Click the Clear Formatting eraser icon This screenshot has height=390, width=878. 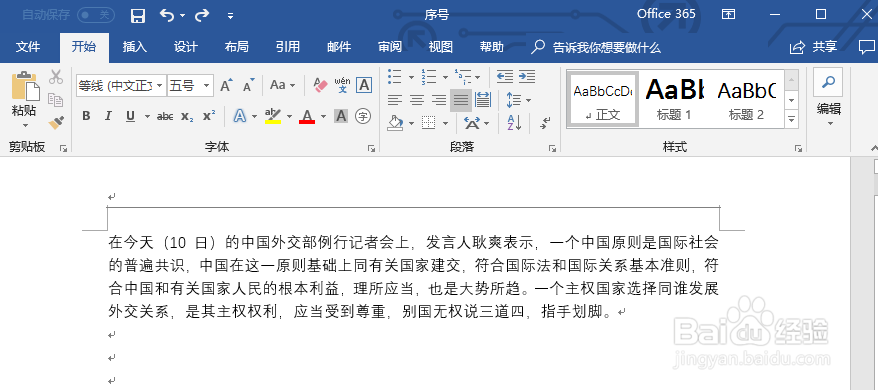coord(320,85)
